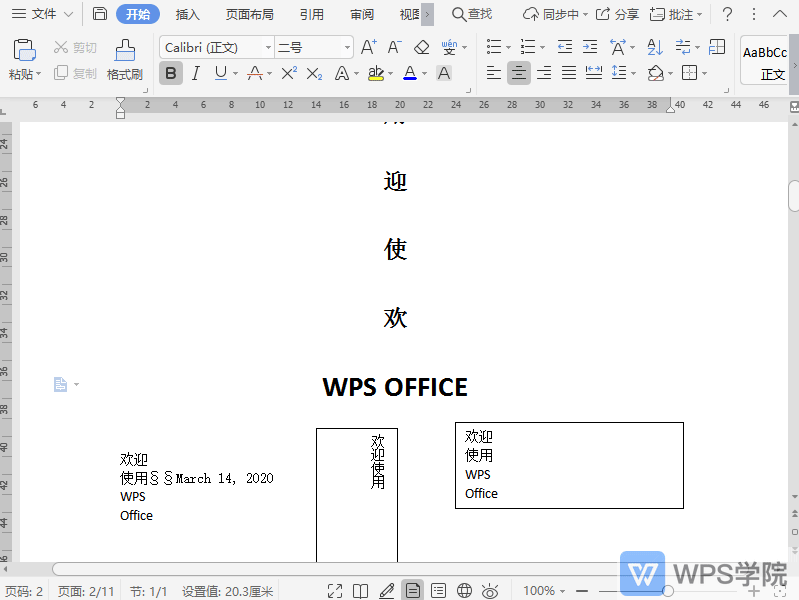Click the 同步中 sync status button
799x600 pixels.
[x=555, y=14]
